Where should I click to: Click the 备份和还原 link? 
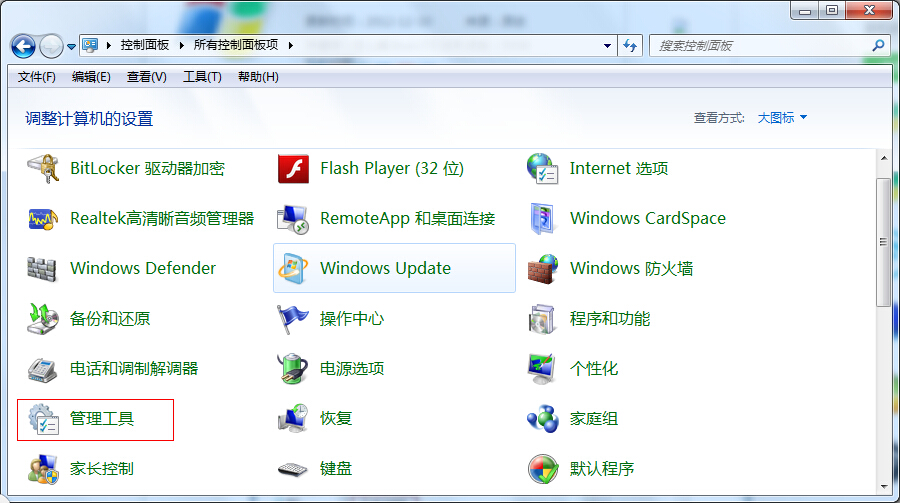[110, 319]
